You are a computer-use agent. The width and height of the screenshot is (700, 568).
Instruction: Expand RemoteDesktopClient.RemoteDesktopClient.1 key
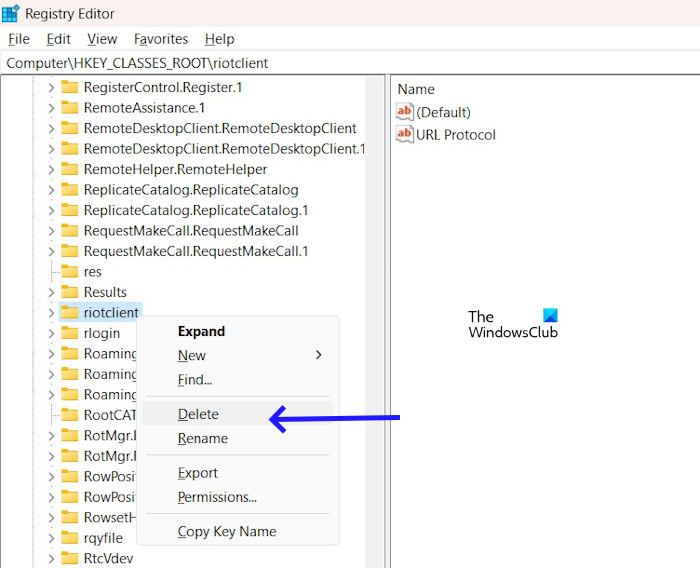(x=51, y=149)
